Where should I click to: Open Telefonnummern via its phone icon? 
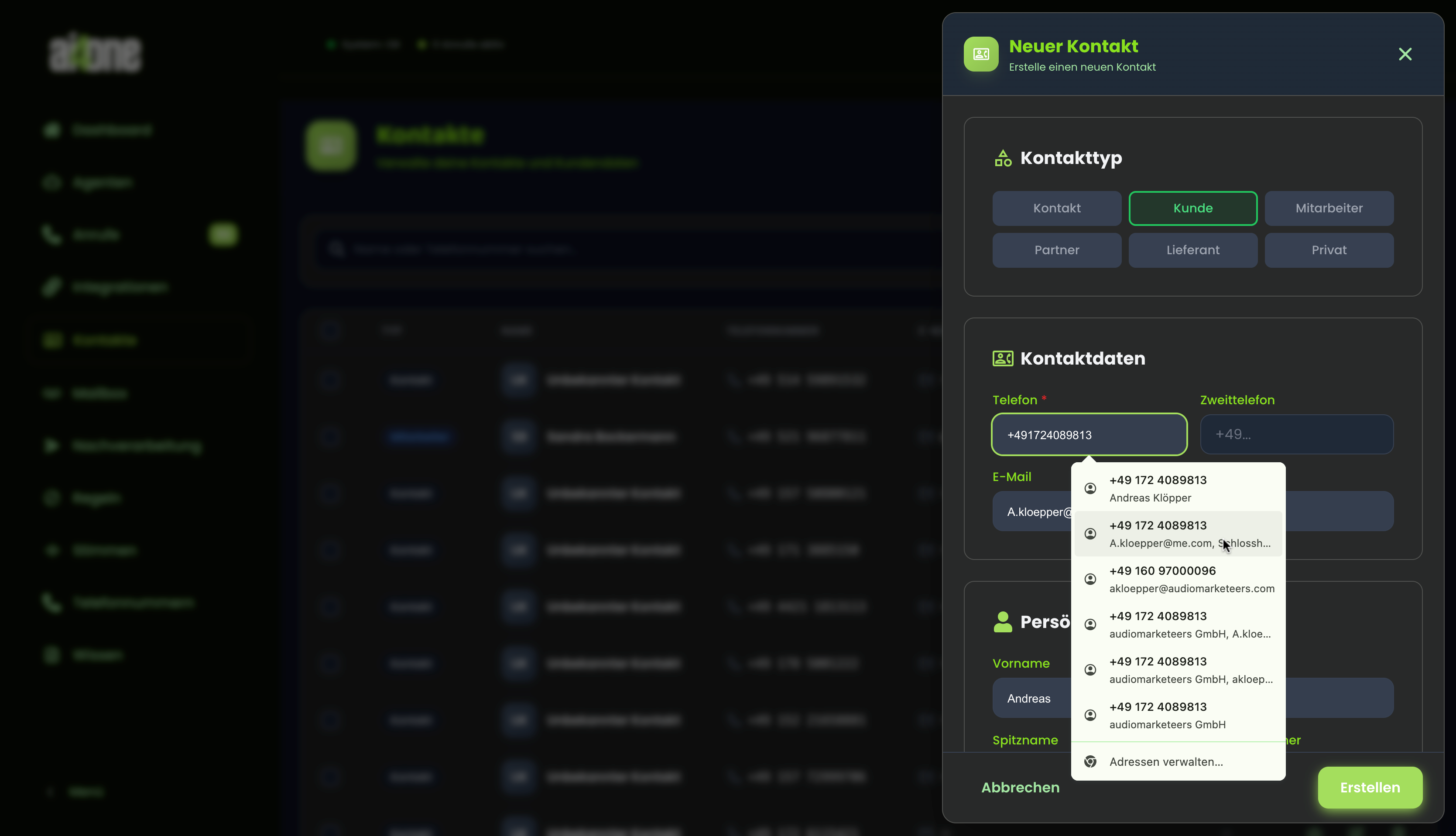(x=51, y=602)
